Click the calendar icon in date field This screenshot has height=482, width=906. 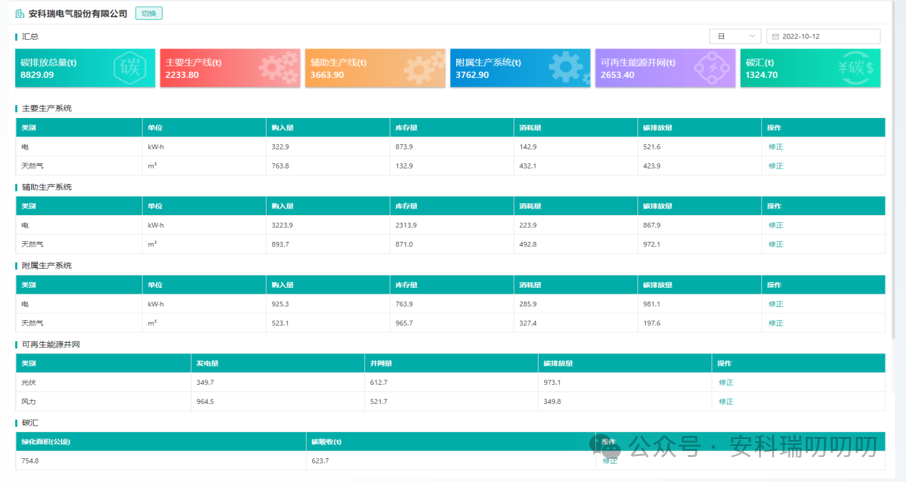coord(775,36)
